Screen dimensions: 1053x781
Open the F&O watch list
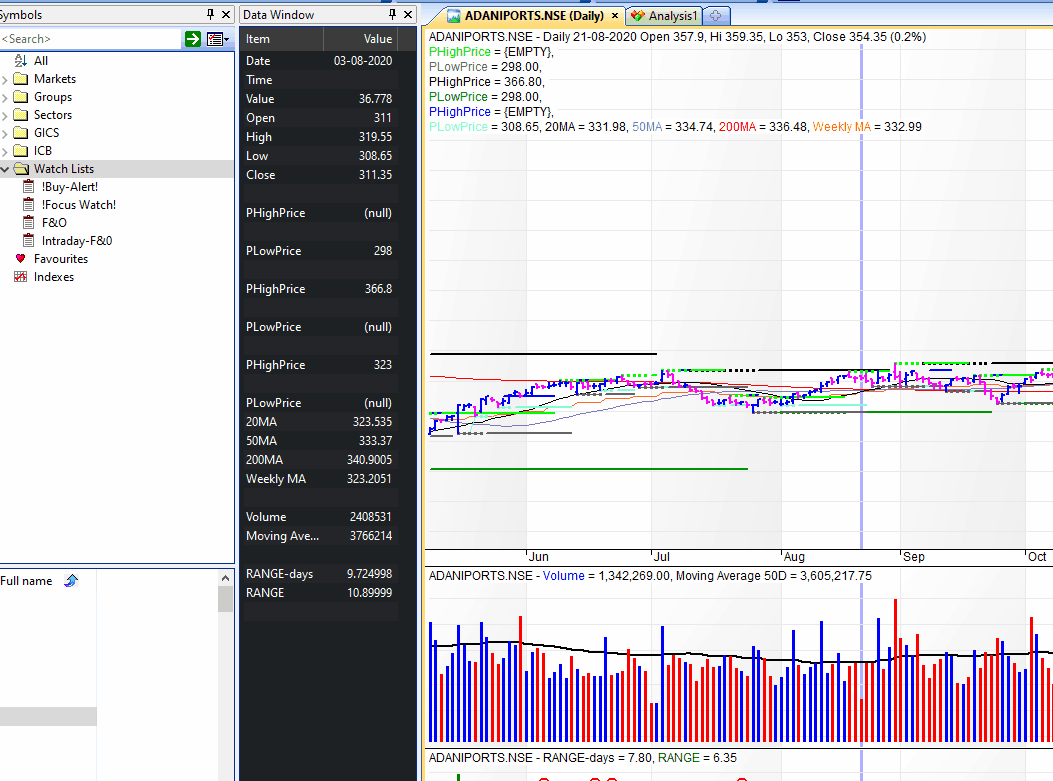pos(54,222)
